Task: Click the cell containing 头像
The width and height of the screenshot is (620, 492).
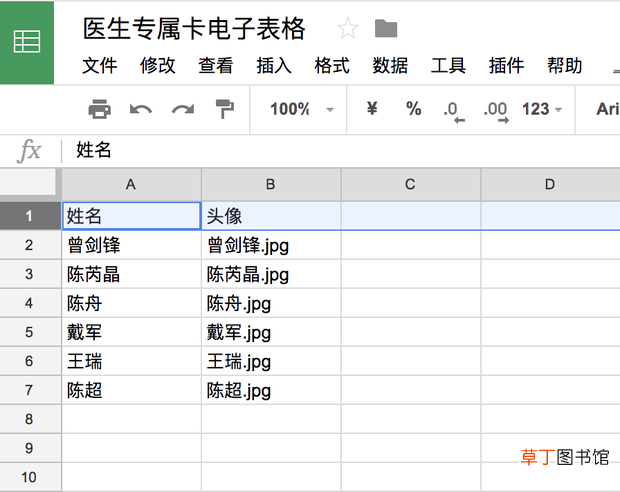Action: pyautogui.click(x=271, y=216)
